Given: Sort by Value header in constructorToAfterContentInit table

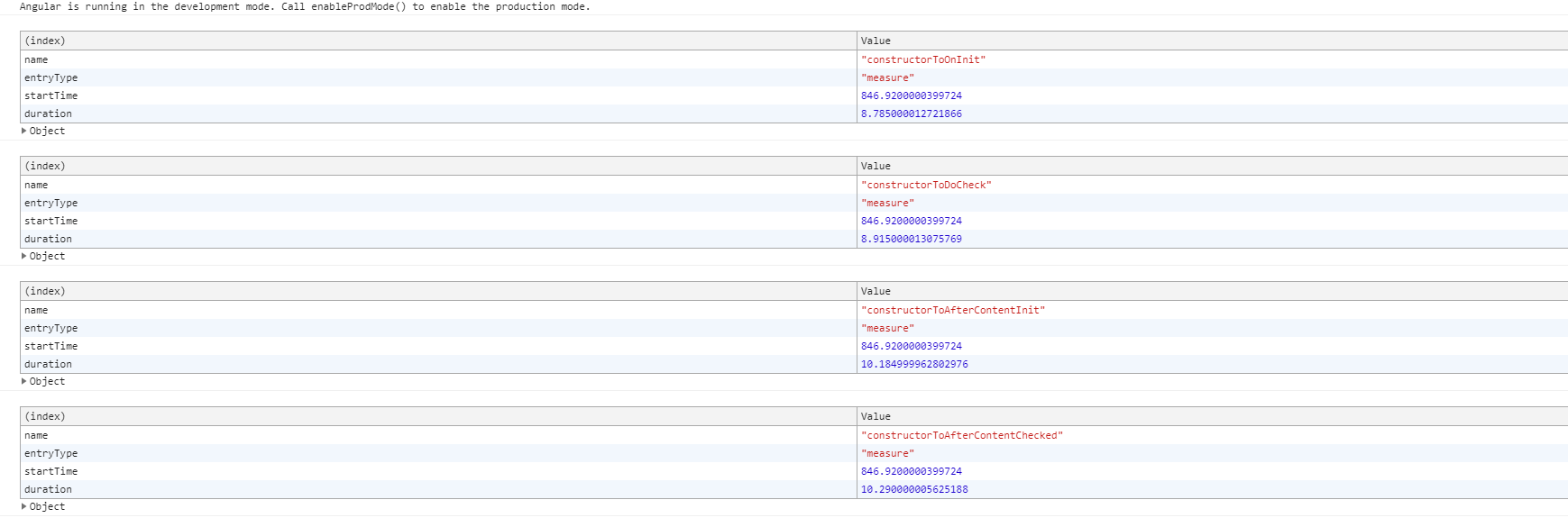Looking at the screenshot, I should [x=1212, y=291].
